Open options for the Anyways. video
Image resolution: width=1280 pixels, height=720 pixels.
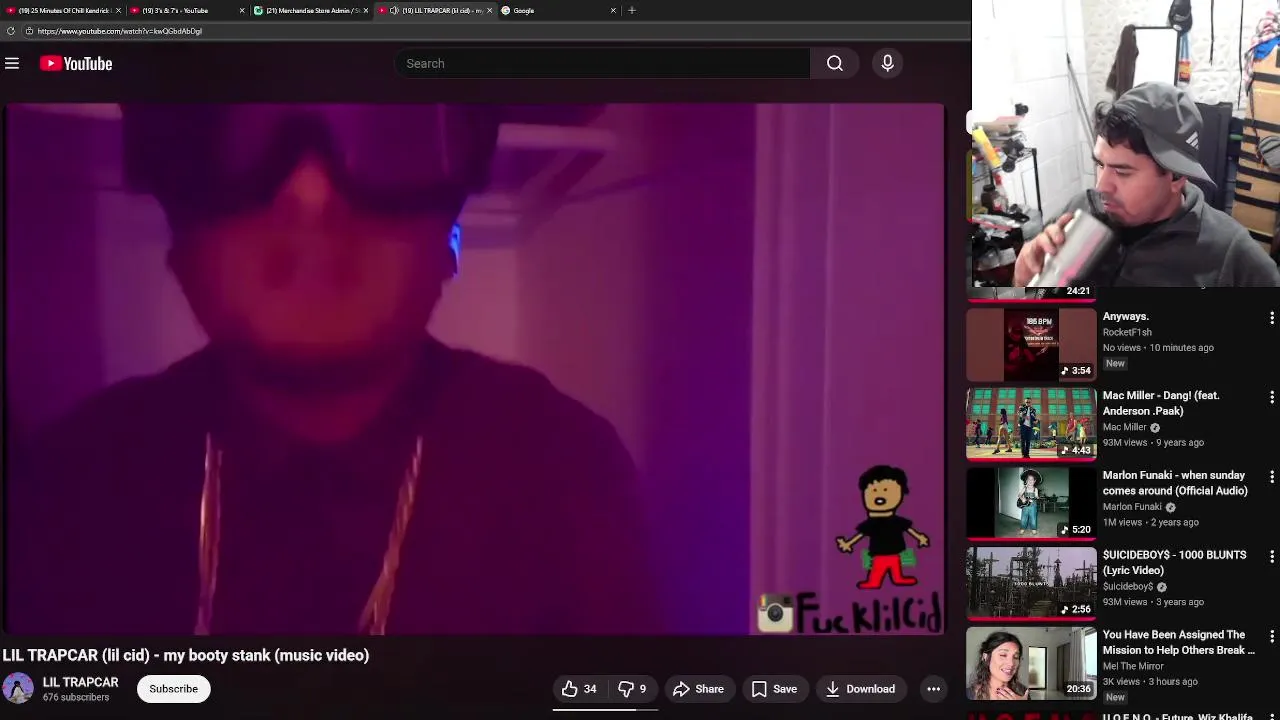tap(1271, 318)
